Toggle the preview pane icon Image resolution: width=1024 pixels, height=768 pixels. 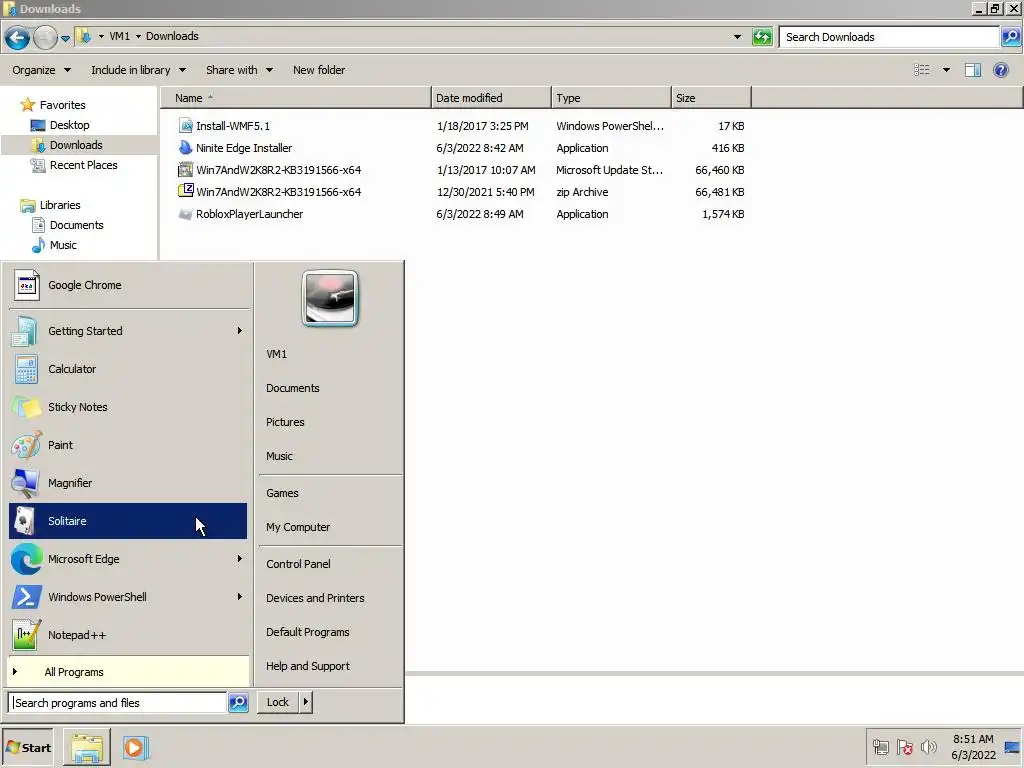pyautogui.click(x=972, y=70)
